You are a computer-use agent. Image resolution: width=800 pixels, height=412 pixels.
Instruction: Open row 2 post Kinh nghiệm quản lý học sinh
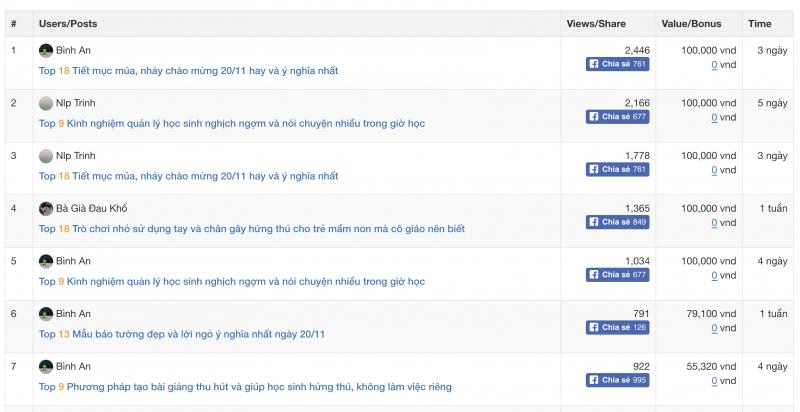pyautogui.click(x=232, y=123)
